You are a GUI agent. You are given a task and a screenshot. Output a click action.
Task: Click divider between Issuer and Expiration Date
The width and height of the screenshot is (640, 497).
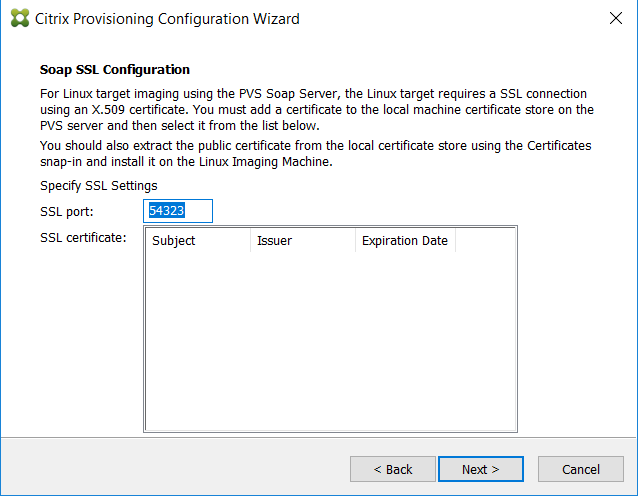(x=356, y=241)
